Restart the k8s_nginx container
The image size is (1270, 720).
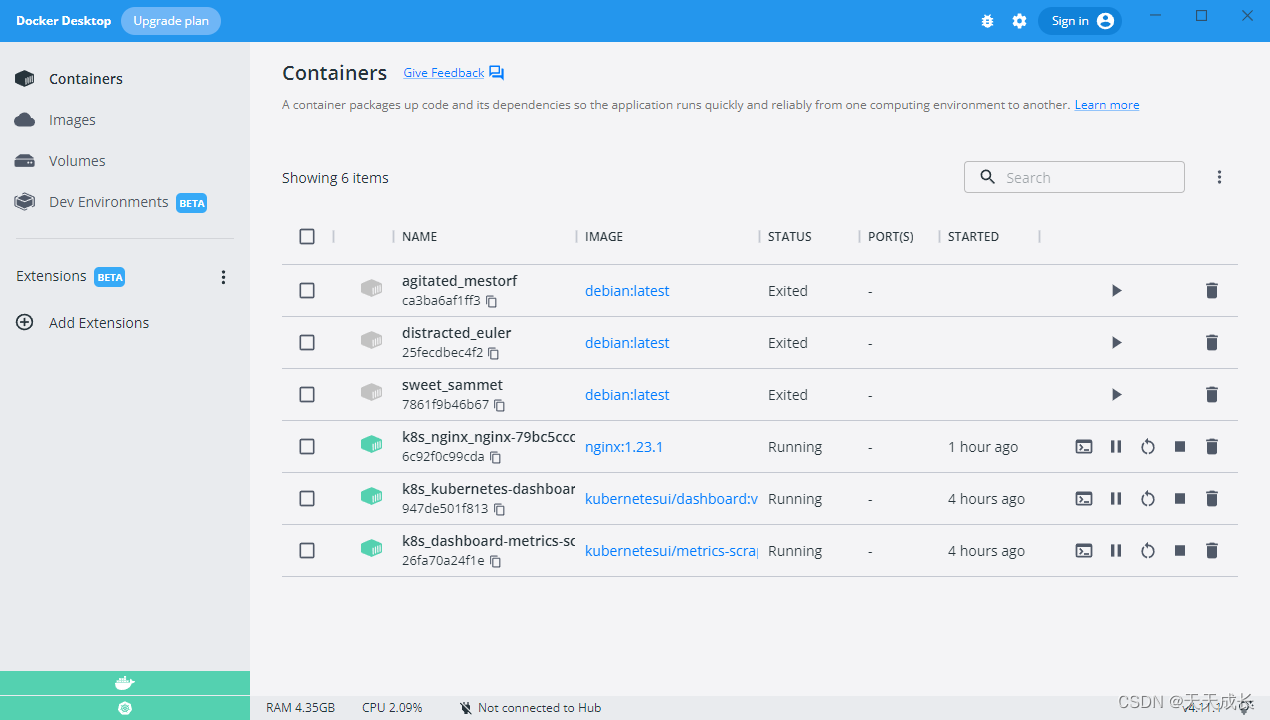pyautogui.click(x=1148, y=447)
